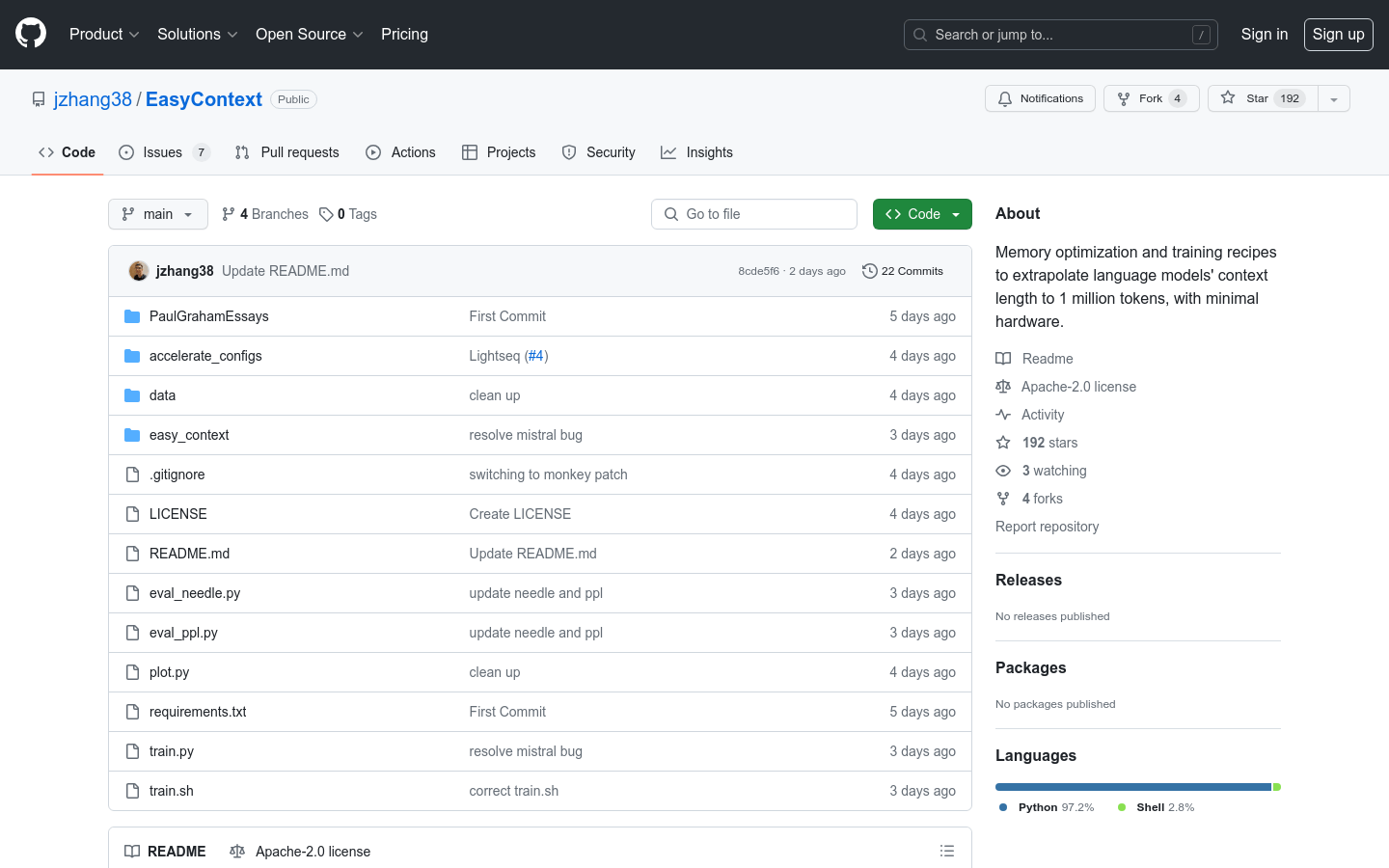Open the Security tab
Viewport: 1389px width, 868px height.
[x=599, y=152]
